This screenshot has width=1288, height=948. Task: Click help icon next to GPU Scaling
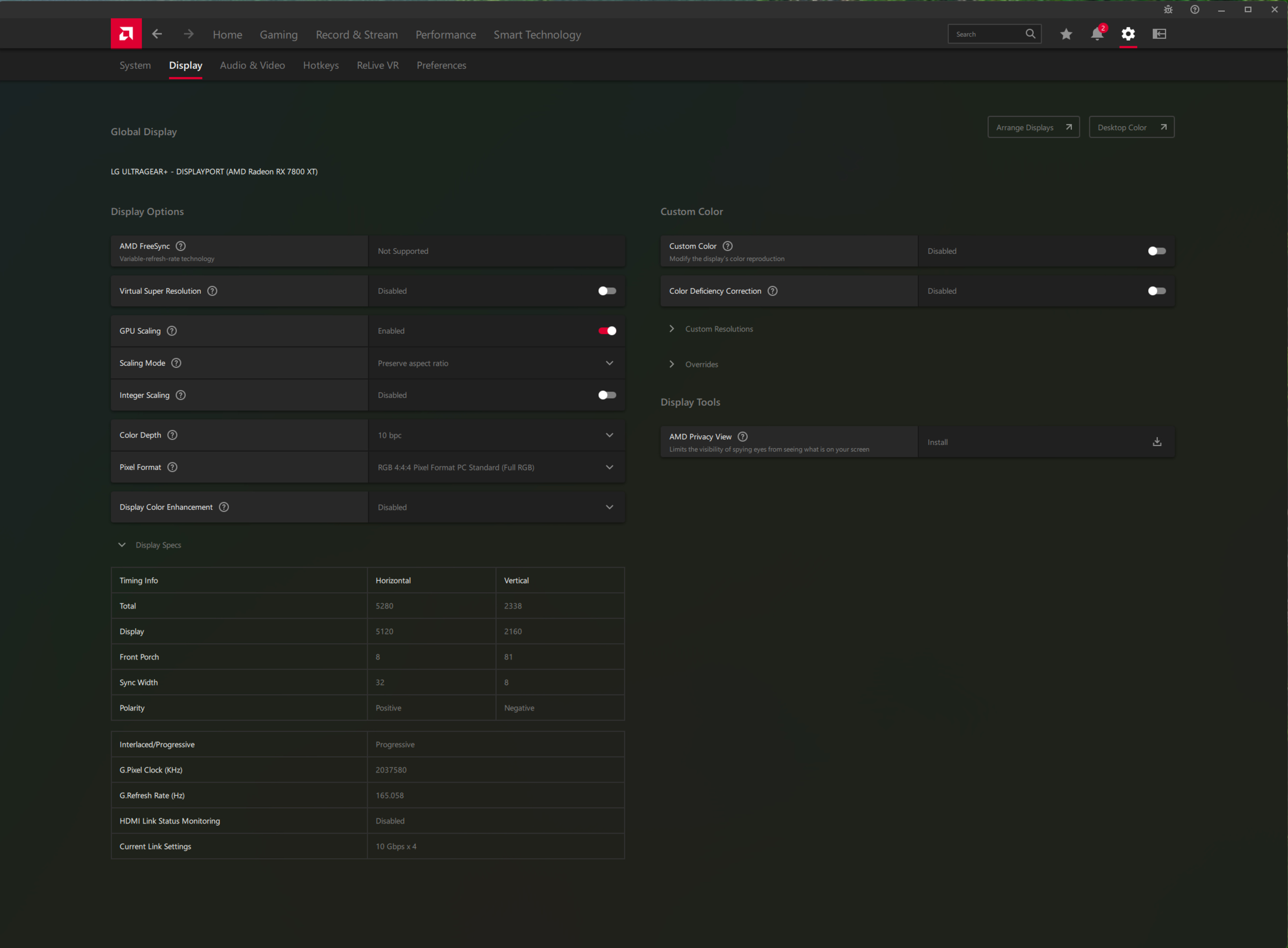click(172, 331)
